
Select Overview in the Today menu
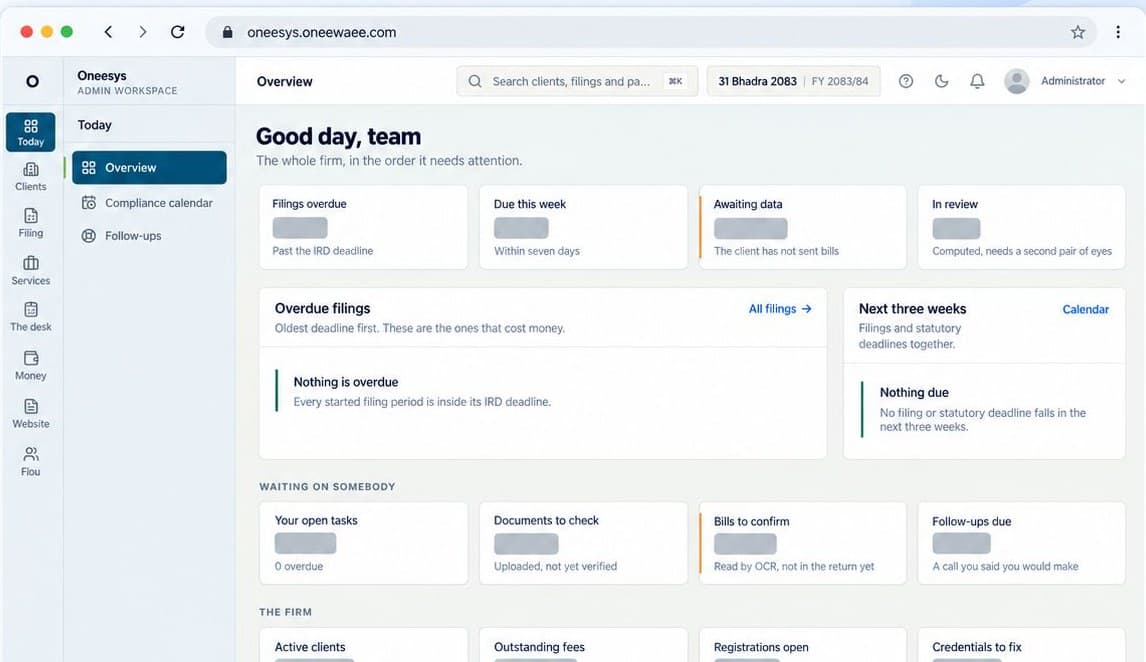149,167
